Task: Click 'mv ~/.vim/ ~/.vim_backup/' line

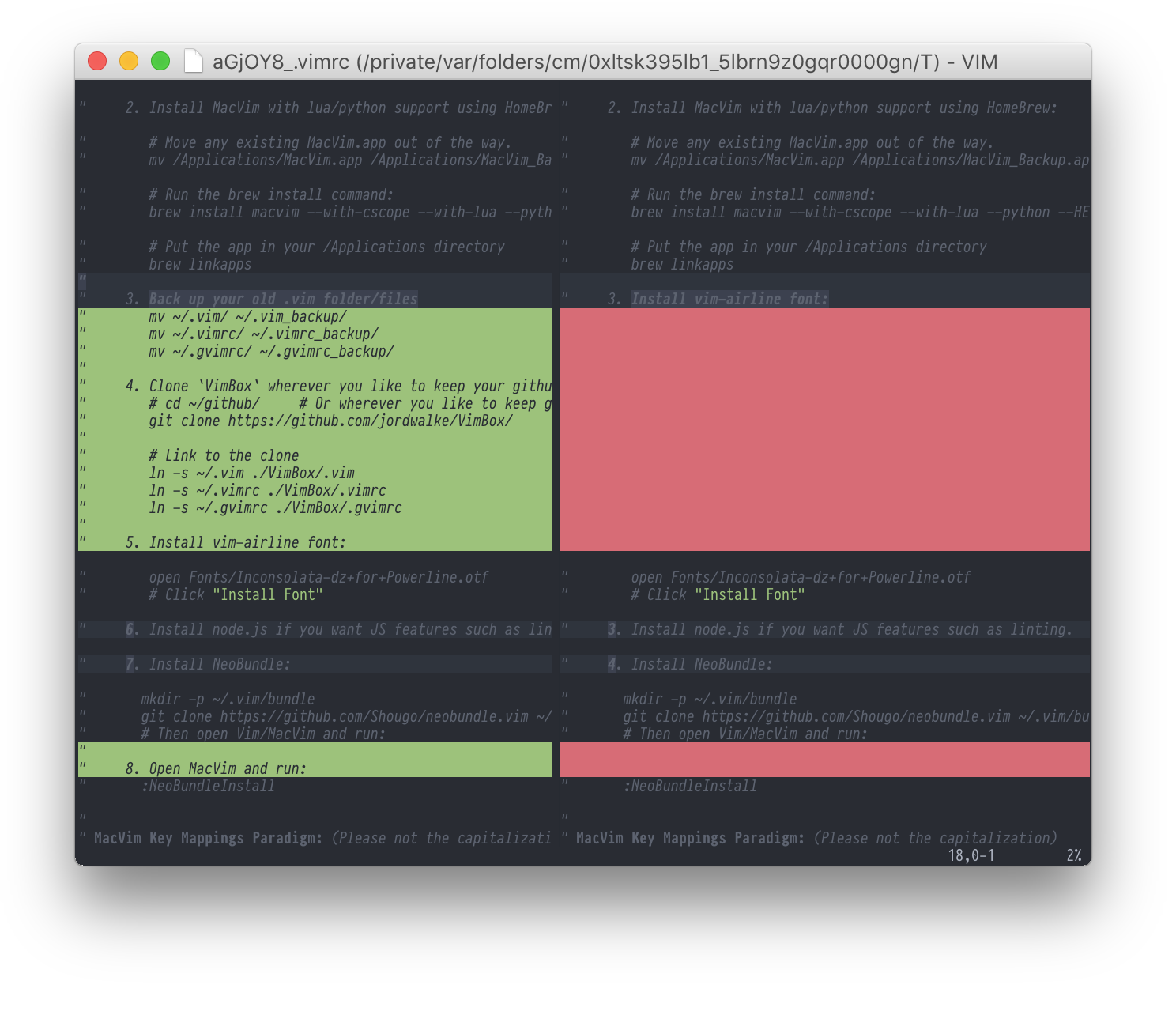Action: point(248,316)
